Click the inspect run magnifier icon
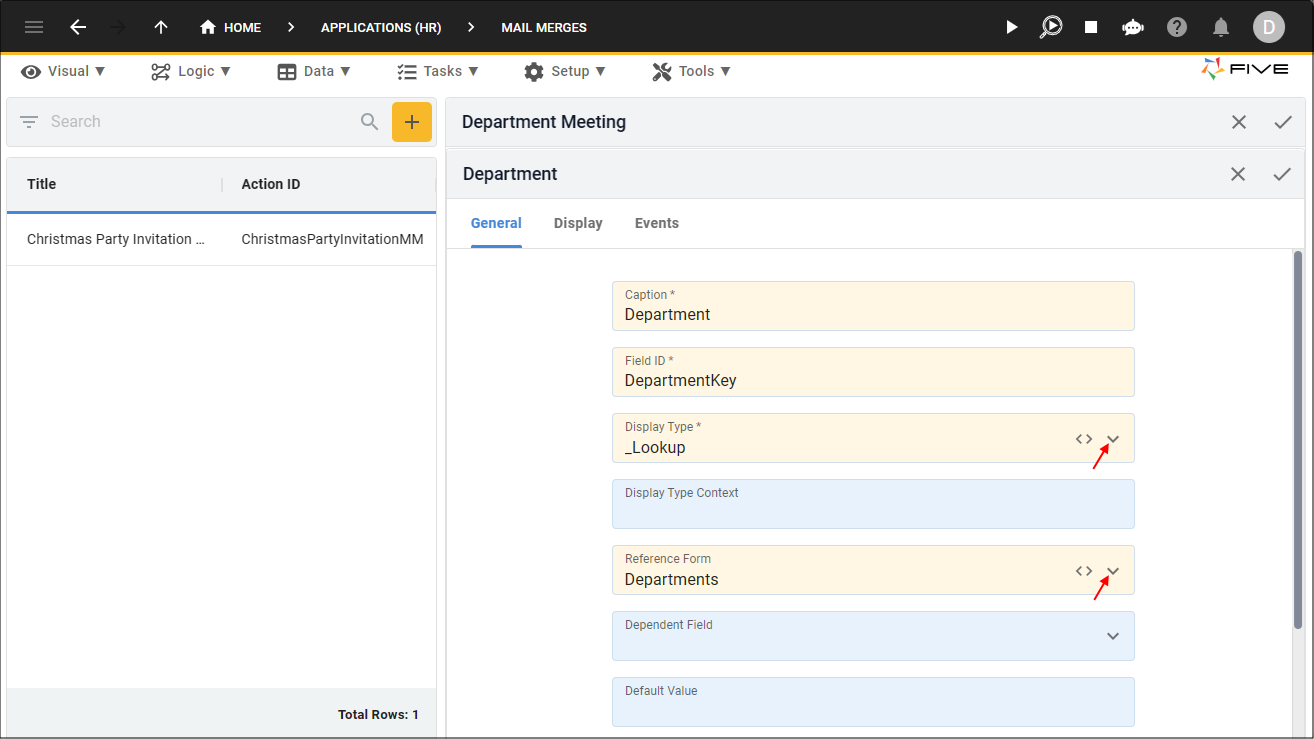Viewport: 1314px width, 739px height. point(1051,27)
